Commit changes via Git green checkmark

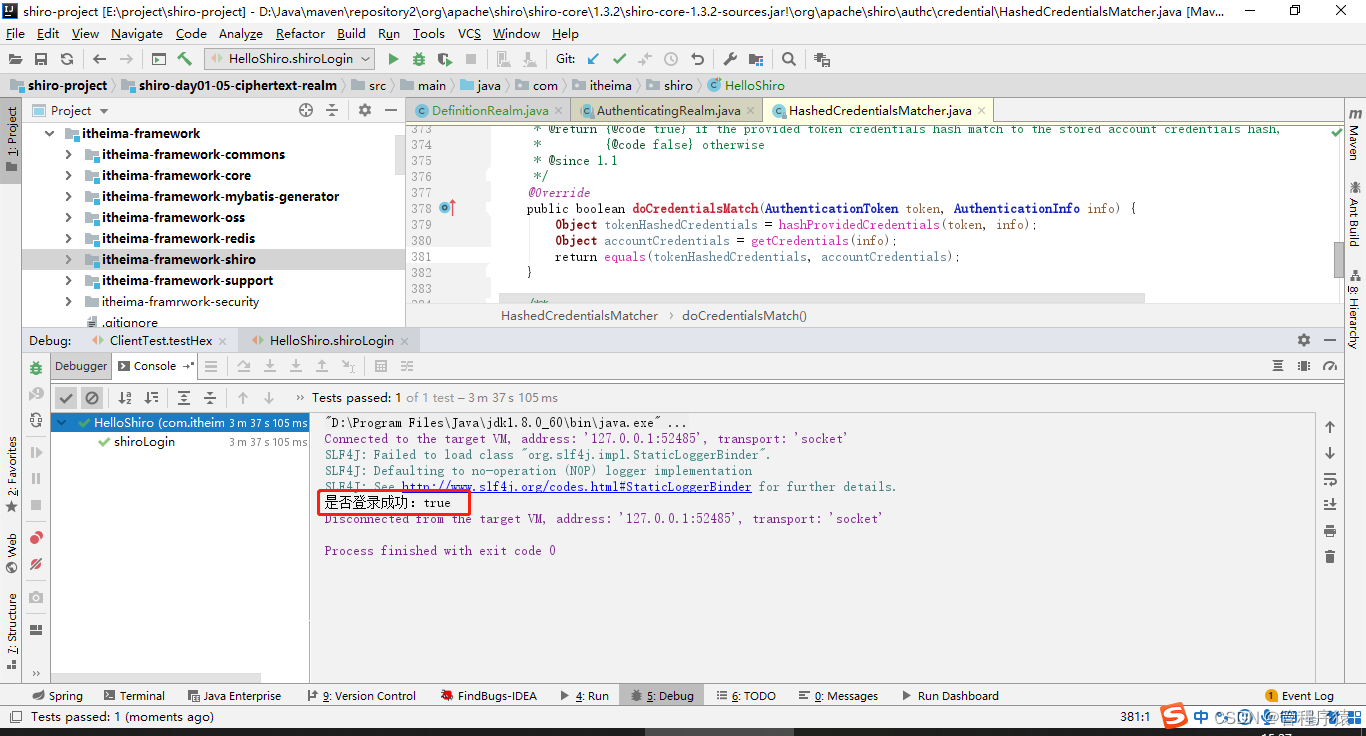[x=620, y=59]
